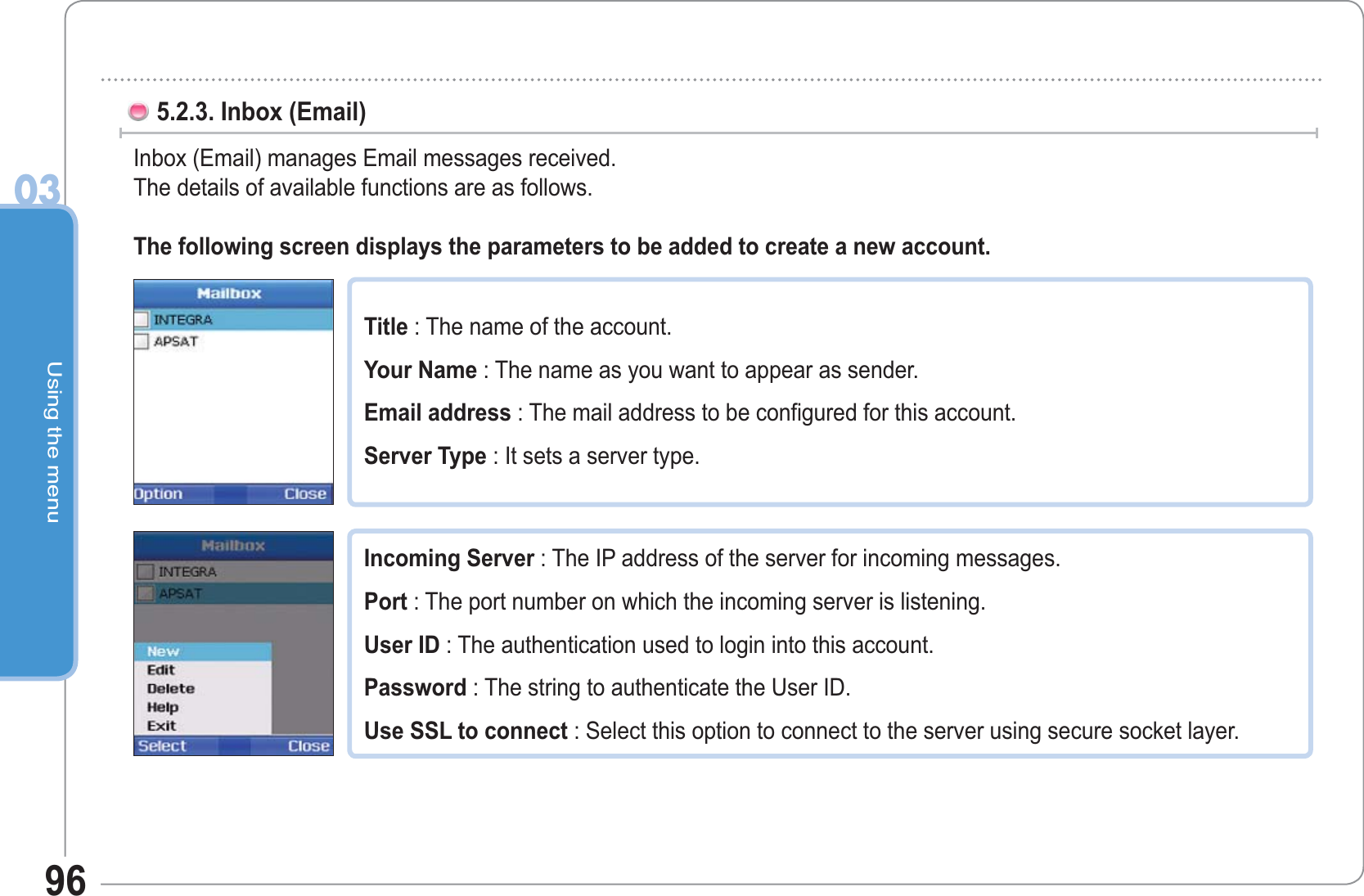Click the 'User ID' parameter label
1364x896 pixels.
[402, 645]
